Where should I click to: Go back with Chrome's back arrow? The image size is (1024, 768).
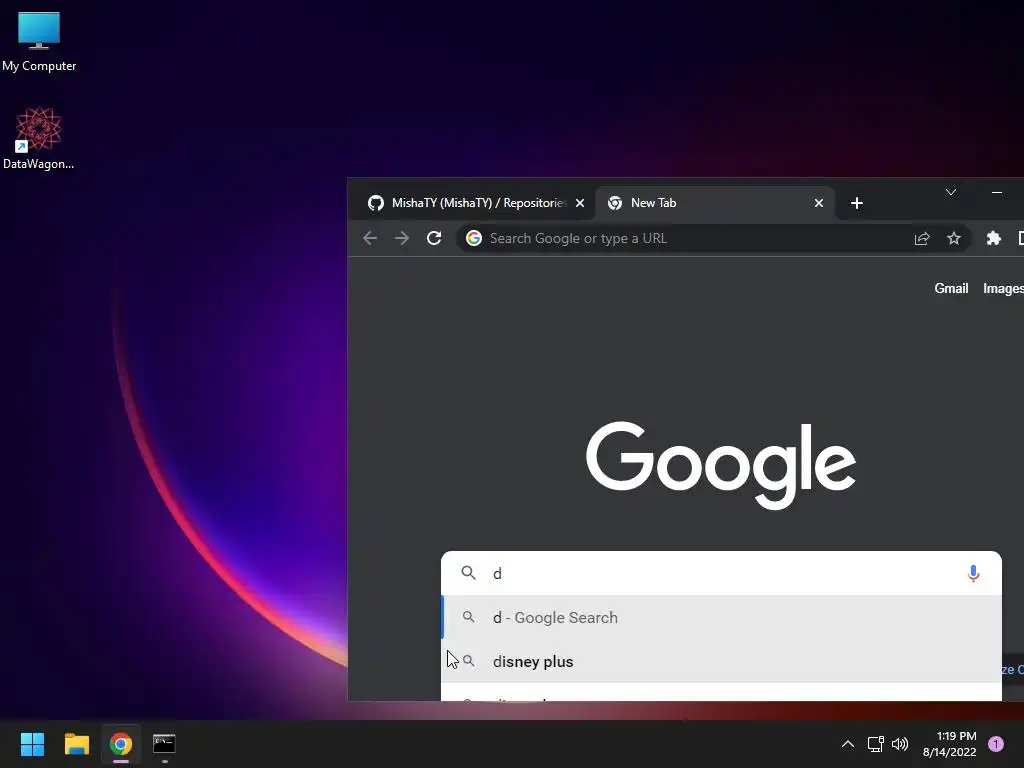click(x=370, y=238)
